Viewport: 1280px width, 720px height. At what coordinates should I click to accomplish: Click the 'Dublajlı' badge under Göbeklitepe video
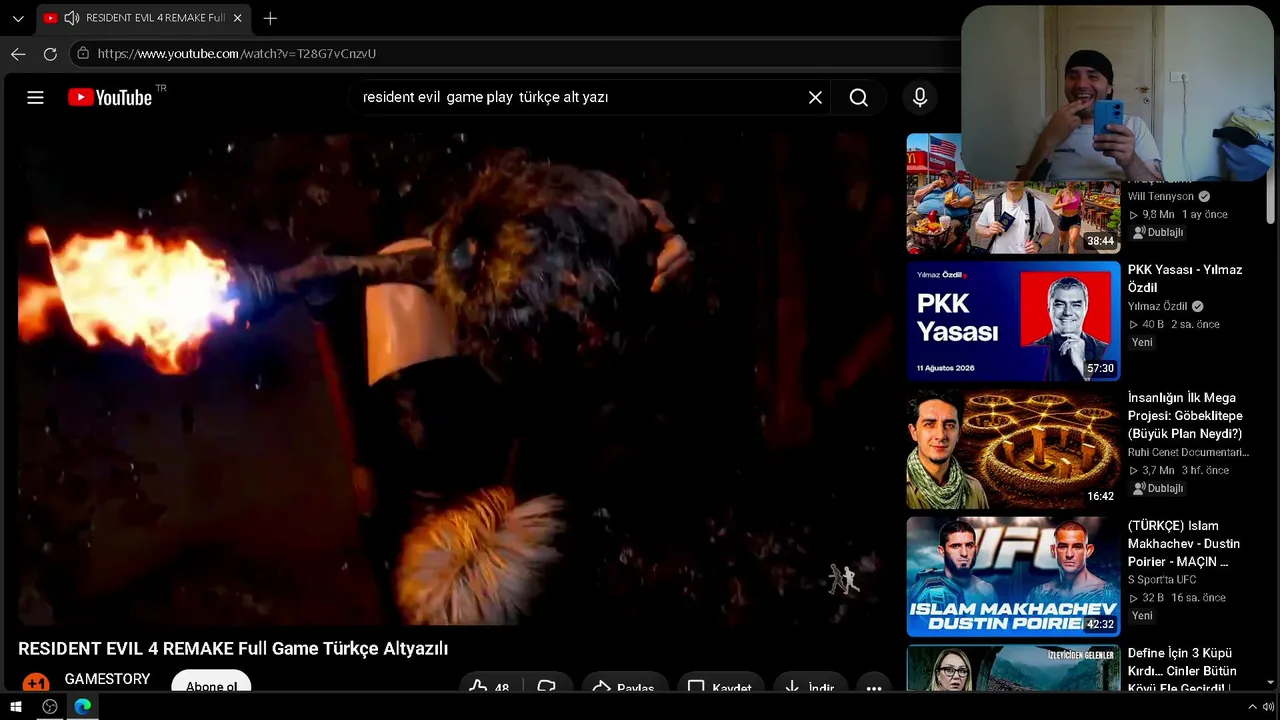pyautogui.click(x=1158, y=489)
